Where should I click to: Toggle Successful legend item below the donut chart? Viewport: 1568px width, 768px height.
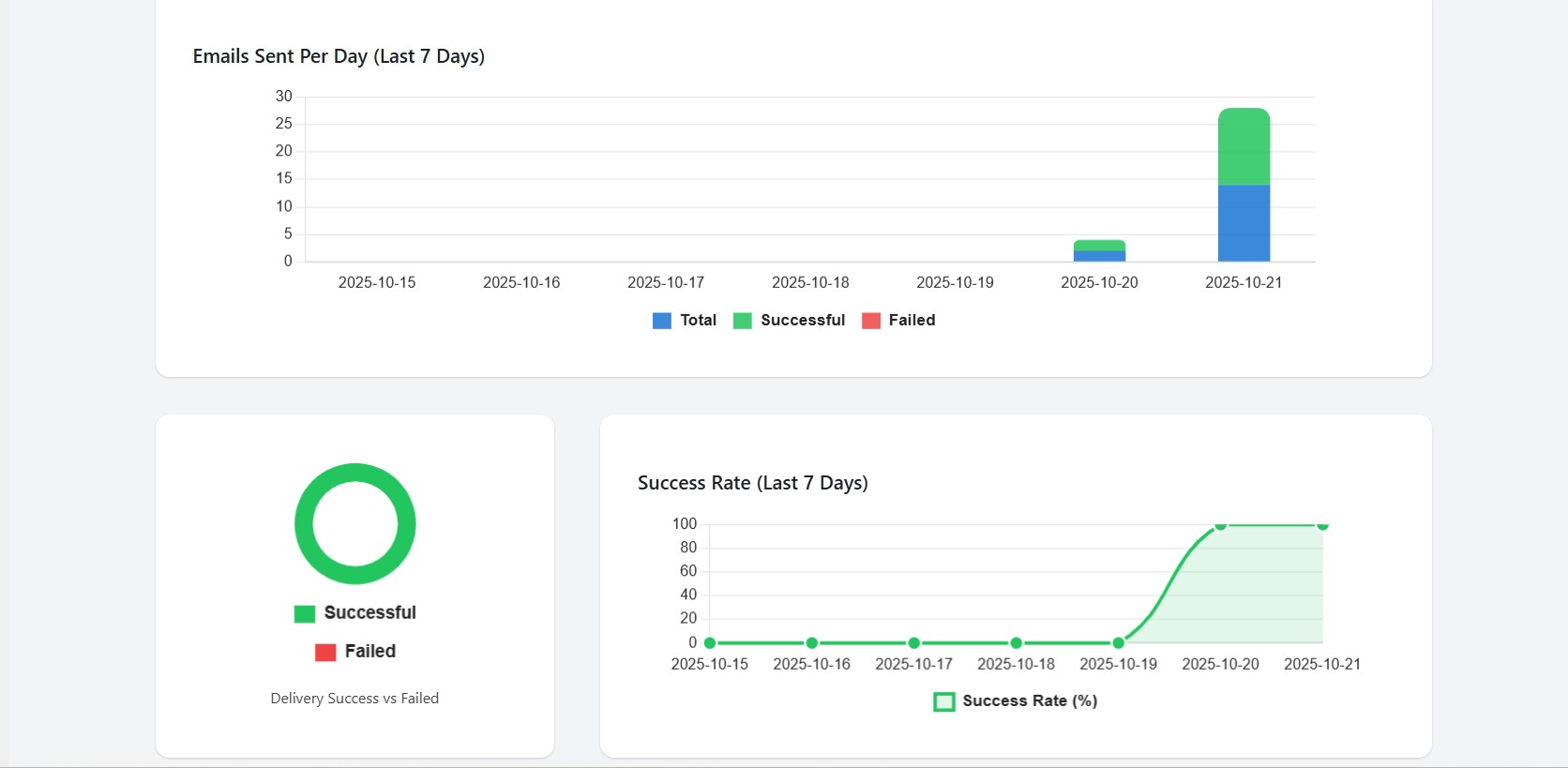[355, 613]
